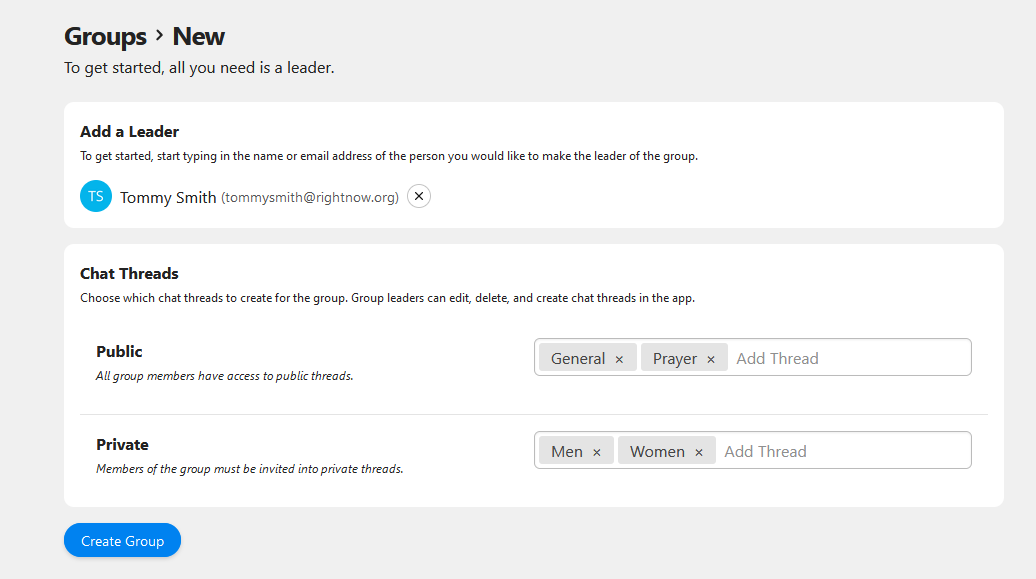This screenshot has height=579, width=1036.
Task: Click the Add a Leader heading
Action: 130,132
